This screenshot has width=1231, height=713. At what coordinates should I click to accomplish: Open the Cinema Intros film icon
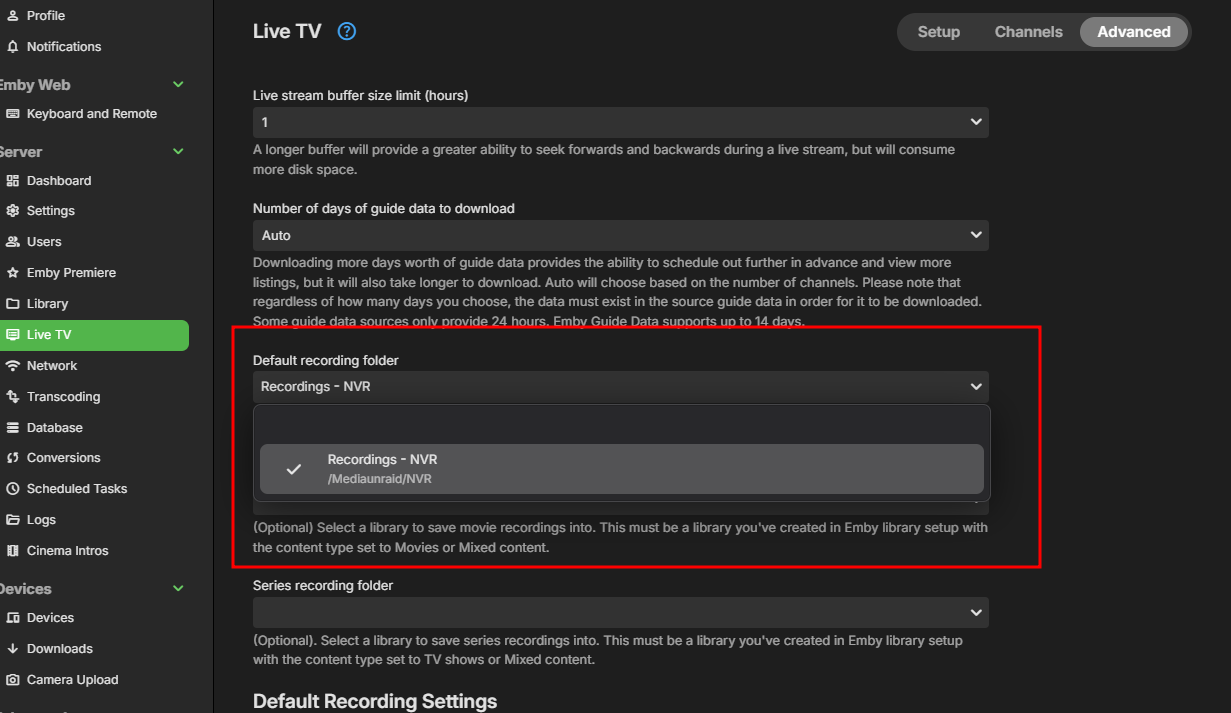[x=13, y=551]
